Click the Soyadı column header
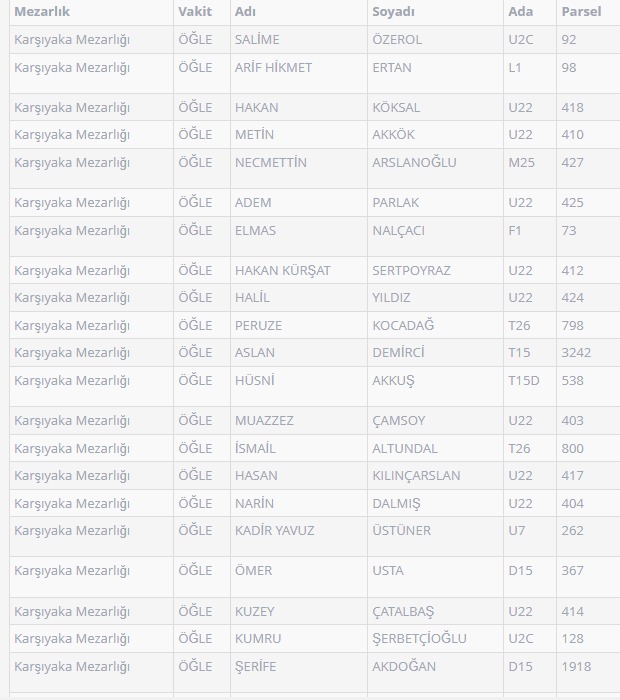 point(393,12)
